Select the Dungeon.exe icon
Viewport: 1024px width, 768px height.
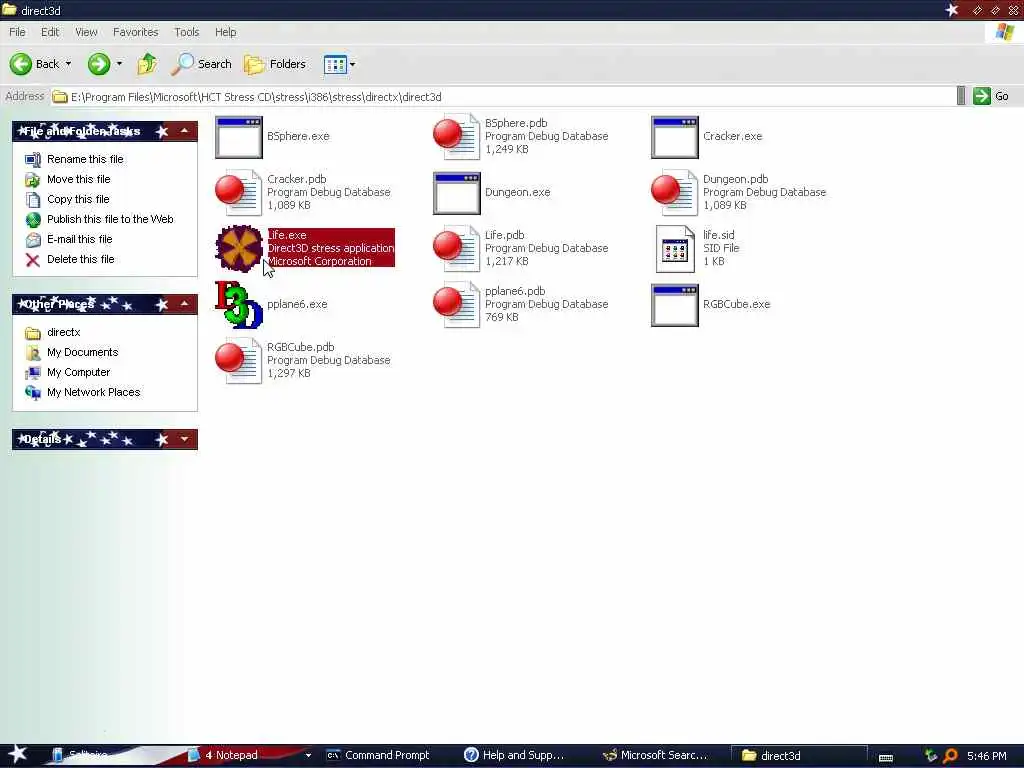(456, 193)
